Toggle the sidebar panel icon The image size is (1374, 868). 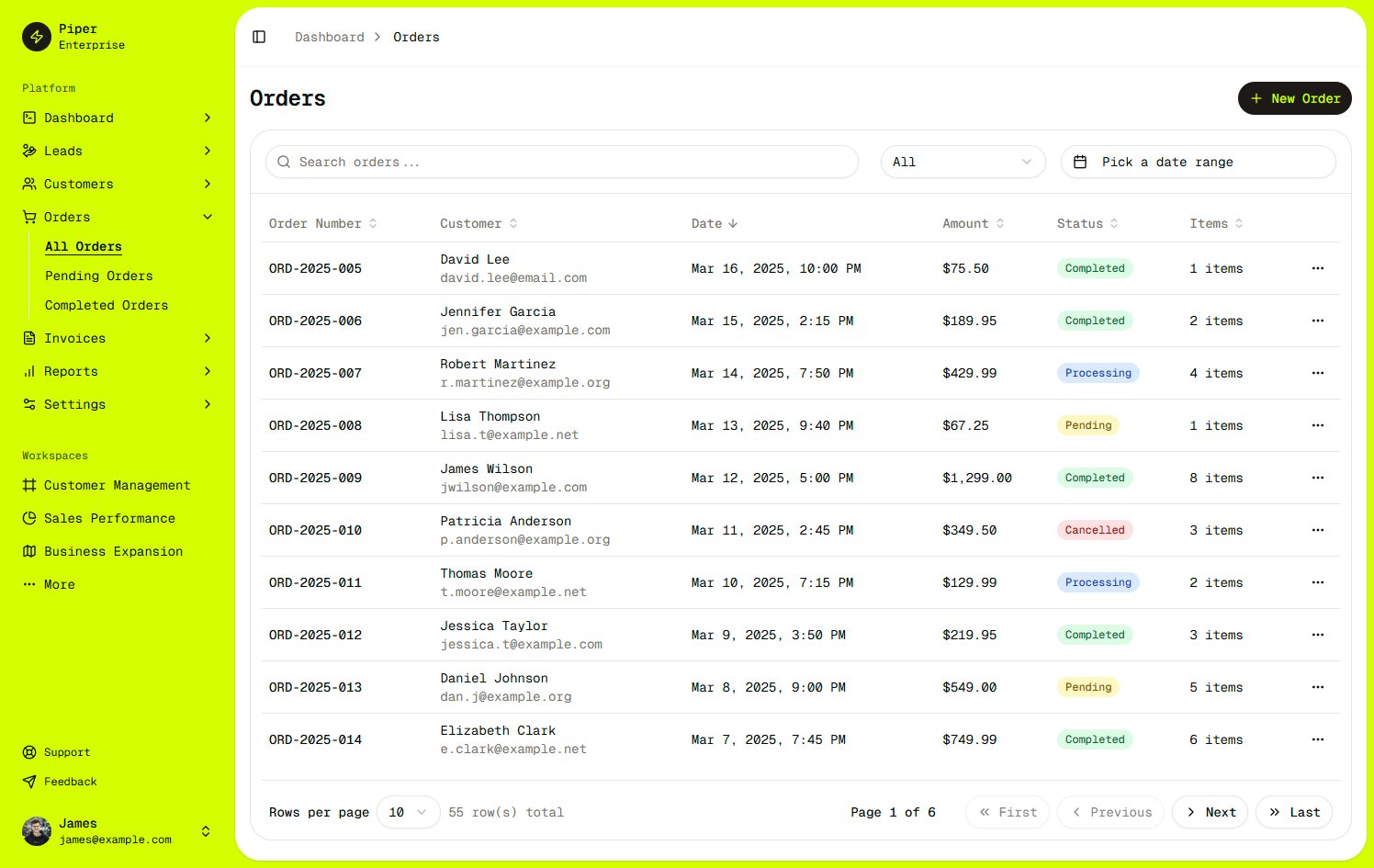coord(259,37)
